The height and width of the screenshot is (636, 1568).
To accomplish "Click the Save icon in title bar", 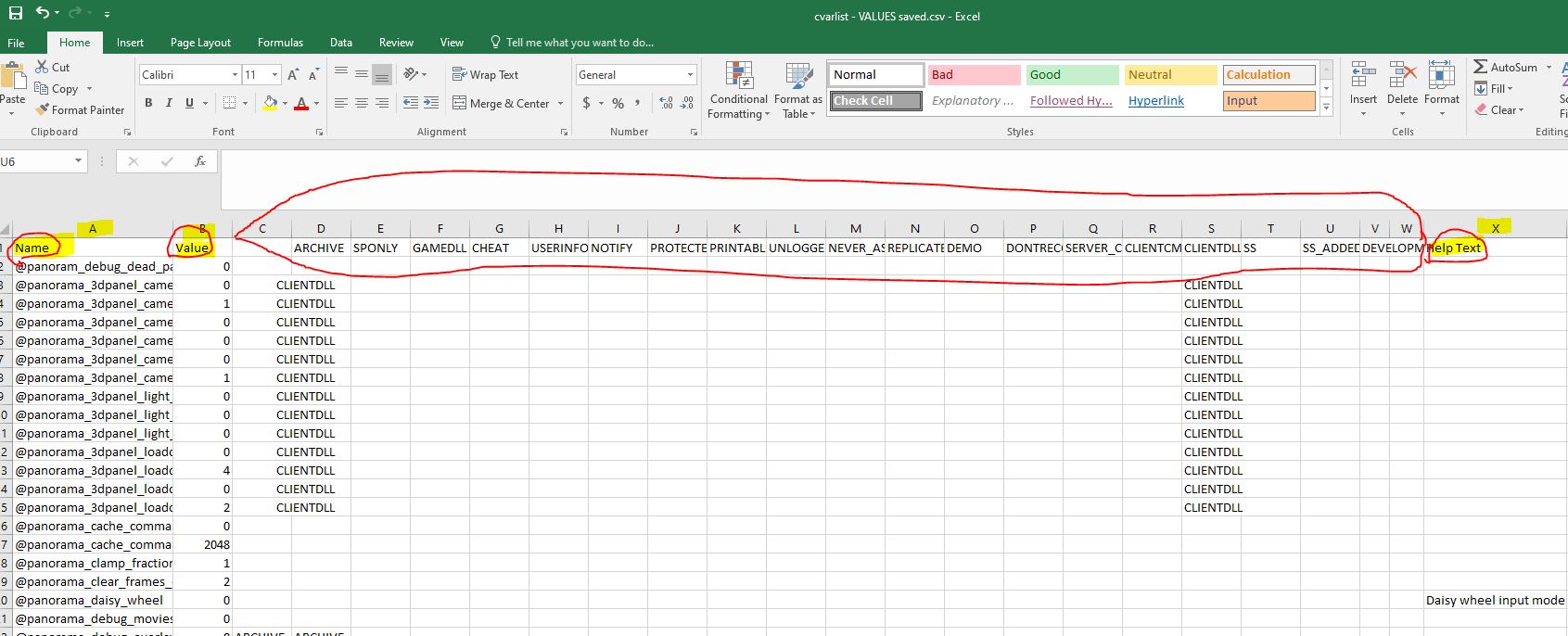I will pos(16,13).
